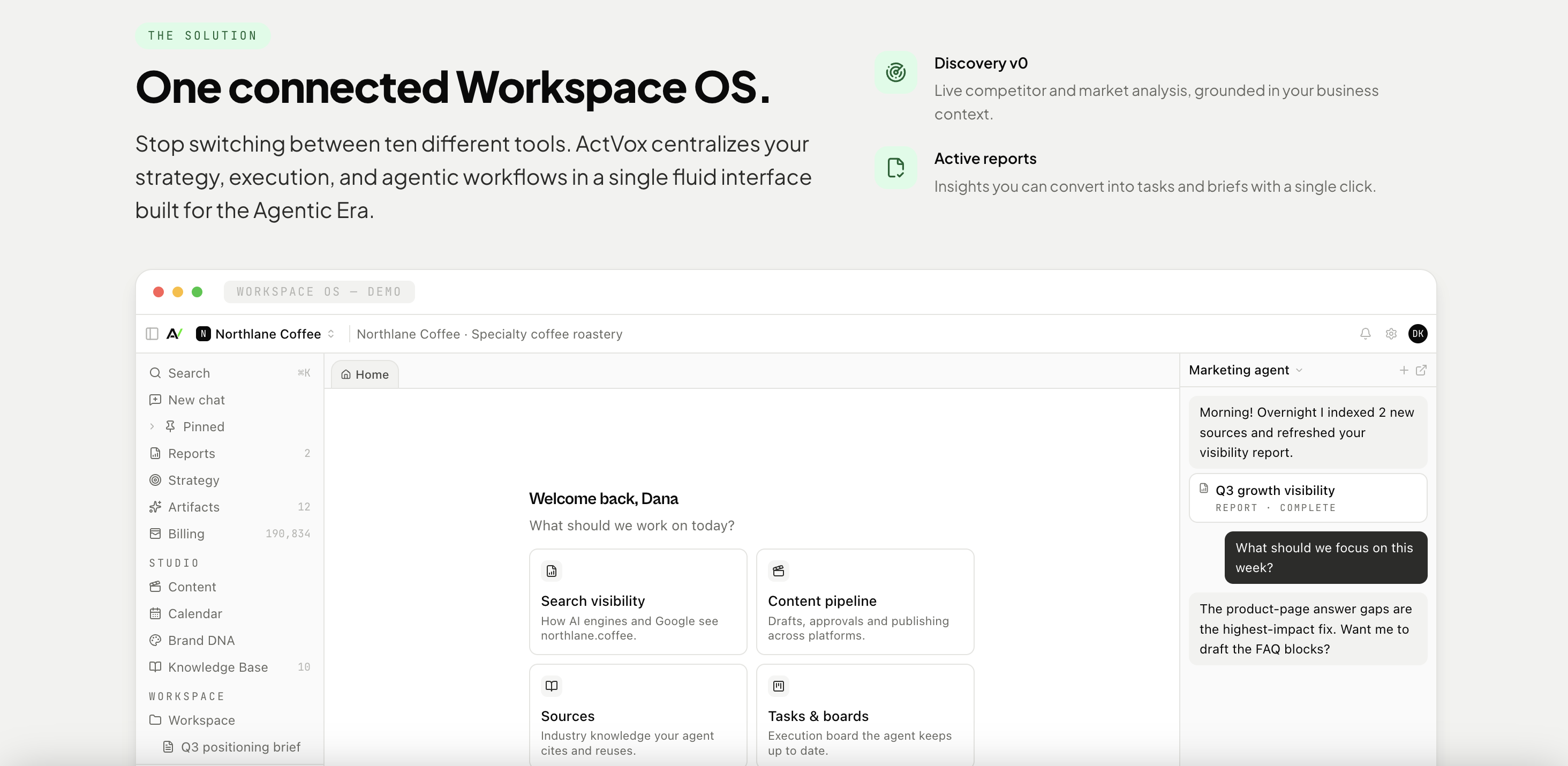Open the notifications bell
The height and width of the screenshot is (766, 1568).
[1365, 334]
